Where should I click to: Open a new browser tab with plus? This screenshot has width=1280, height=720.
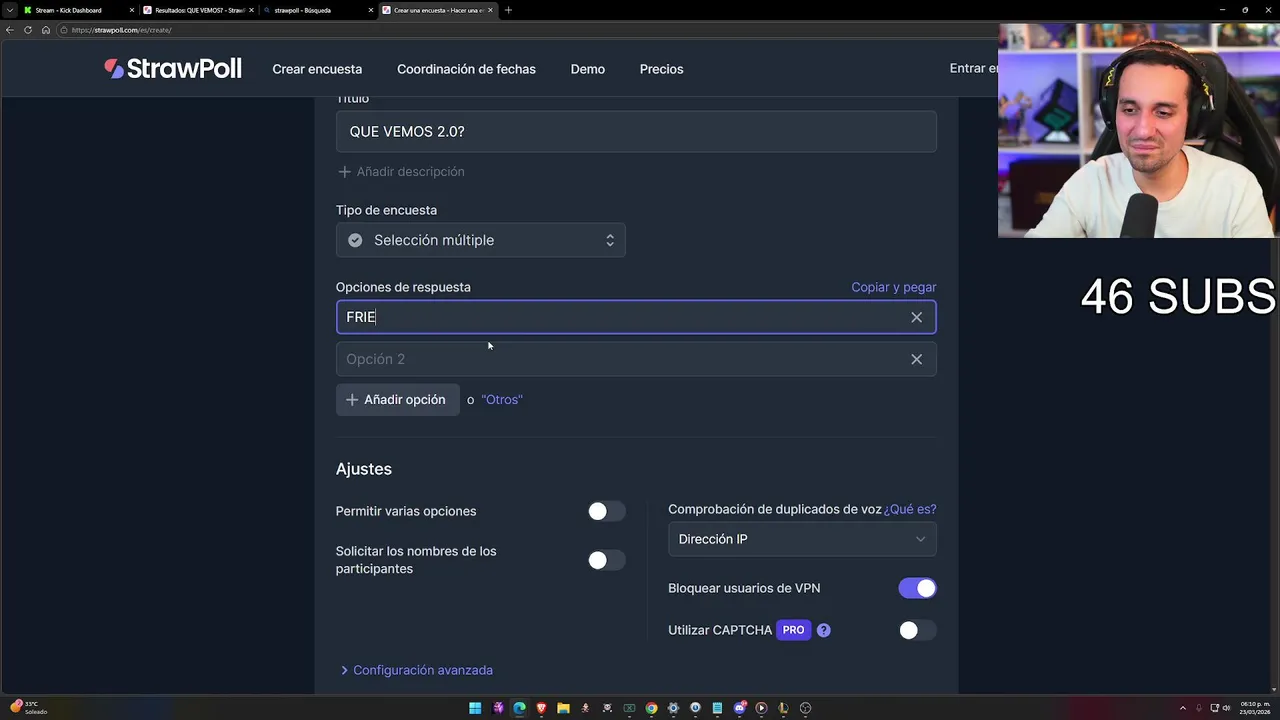tap(508, 10)
